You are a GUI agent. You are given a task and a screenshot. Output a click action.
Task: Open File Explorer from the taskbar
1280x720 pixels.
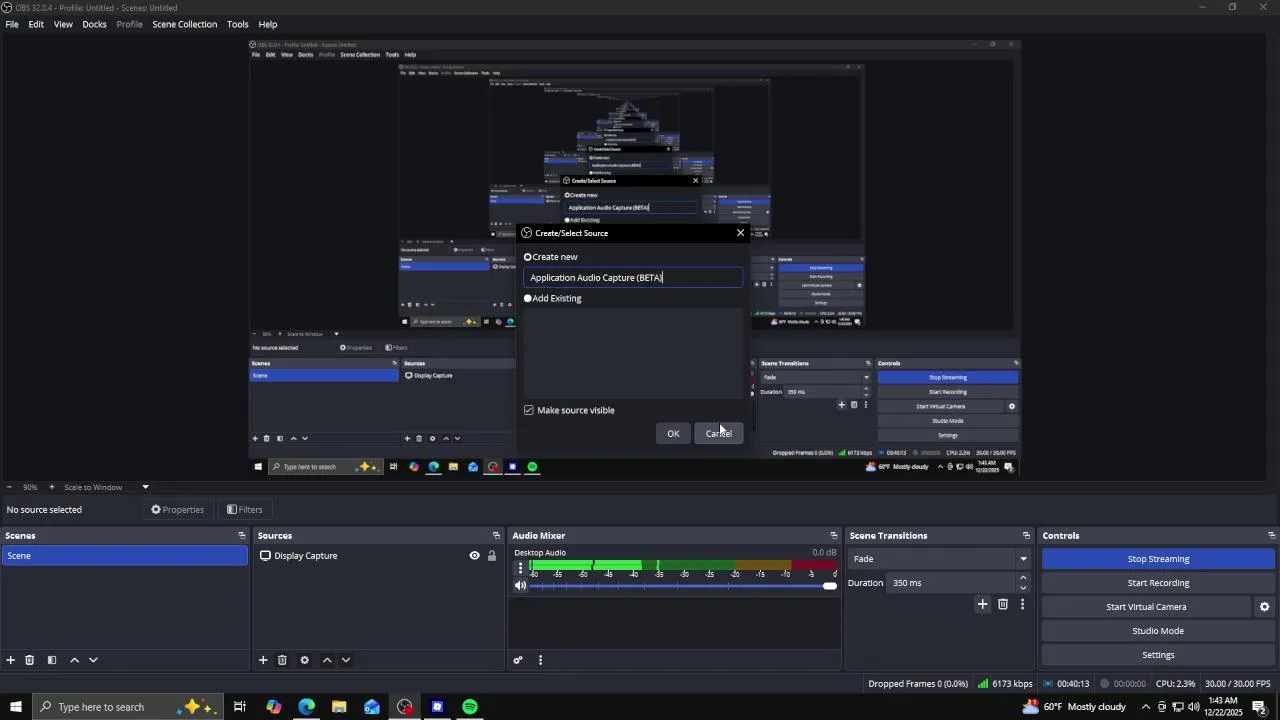(x=339, y=707)
